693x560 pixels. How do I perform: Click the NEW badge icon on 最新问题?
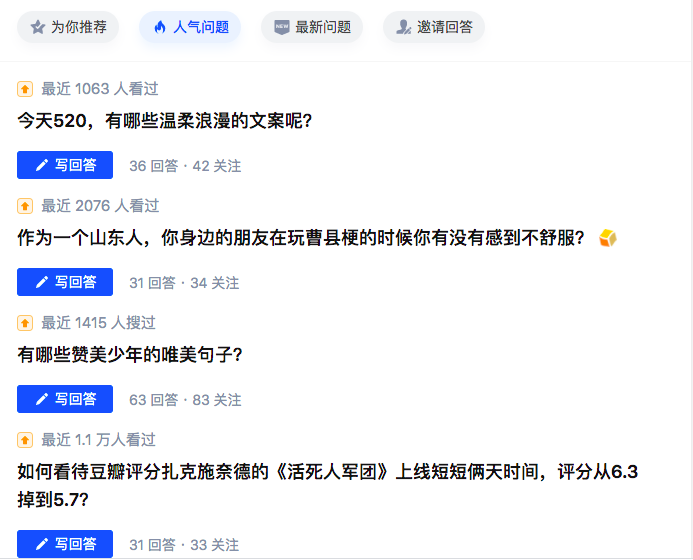click(282, 27)
